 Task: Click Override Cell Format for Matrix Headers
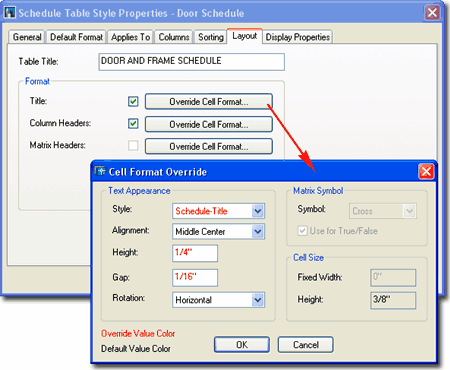coord(209,146)
